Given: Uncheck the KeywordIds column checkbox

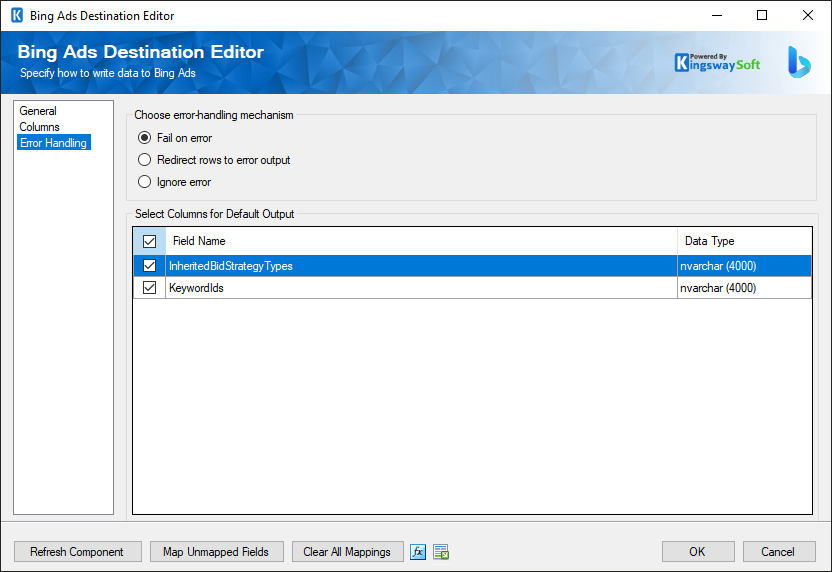Looking at the screenshot, I should 150,288.
